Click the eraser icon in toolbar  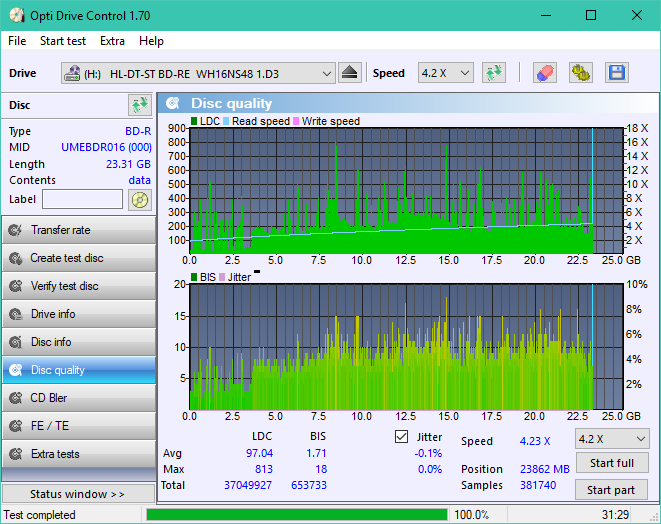544,73
